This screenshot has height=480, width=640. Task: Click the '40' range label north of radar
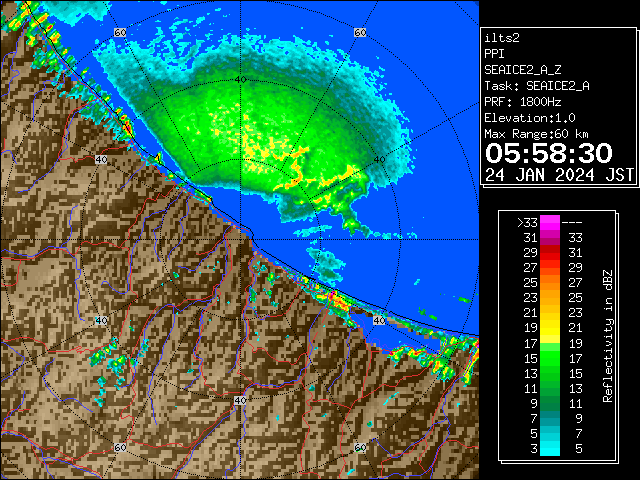pos(240,79)
